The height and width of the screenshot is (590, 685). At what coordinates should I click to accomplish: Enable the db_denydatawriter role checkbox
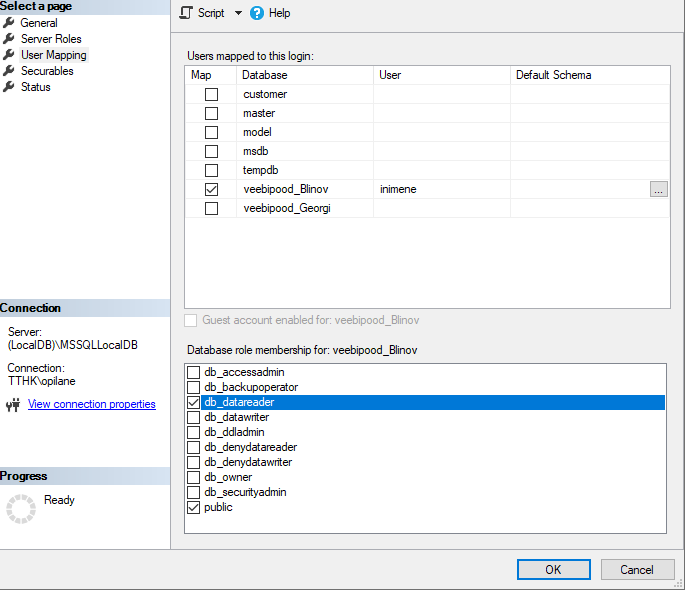(x=194, y=462)
